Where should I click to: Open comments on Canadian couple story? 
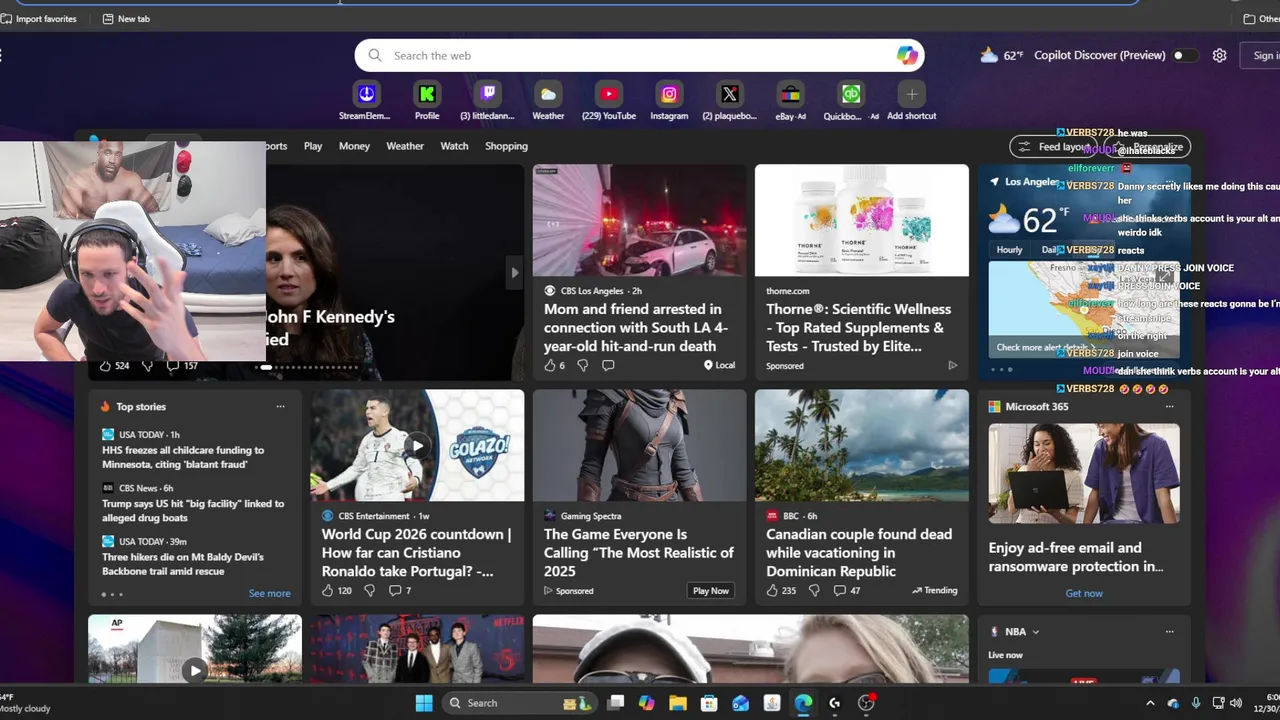point(839,591)
